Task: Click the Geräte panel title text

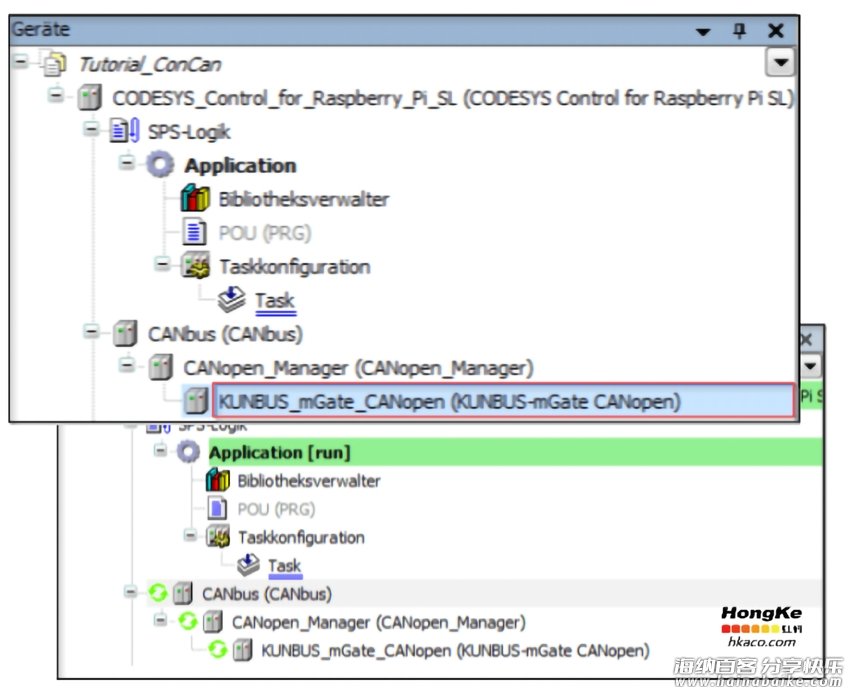Action: [41, 29]
